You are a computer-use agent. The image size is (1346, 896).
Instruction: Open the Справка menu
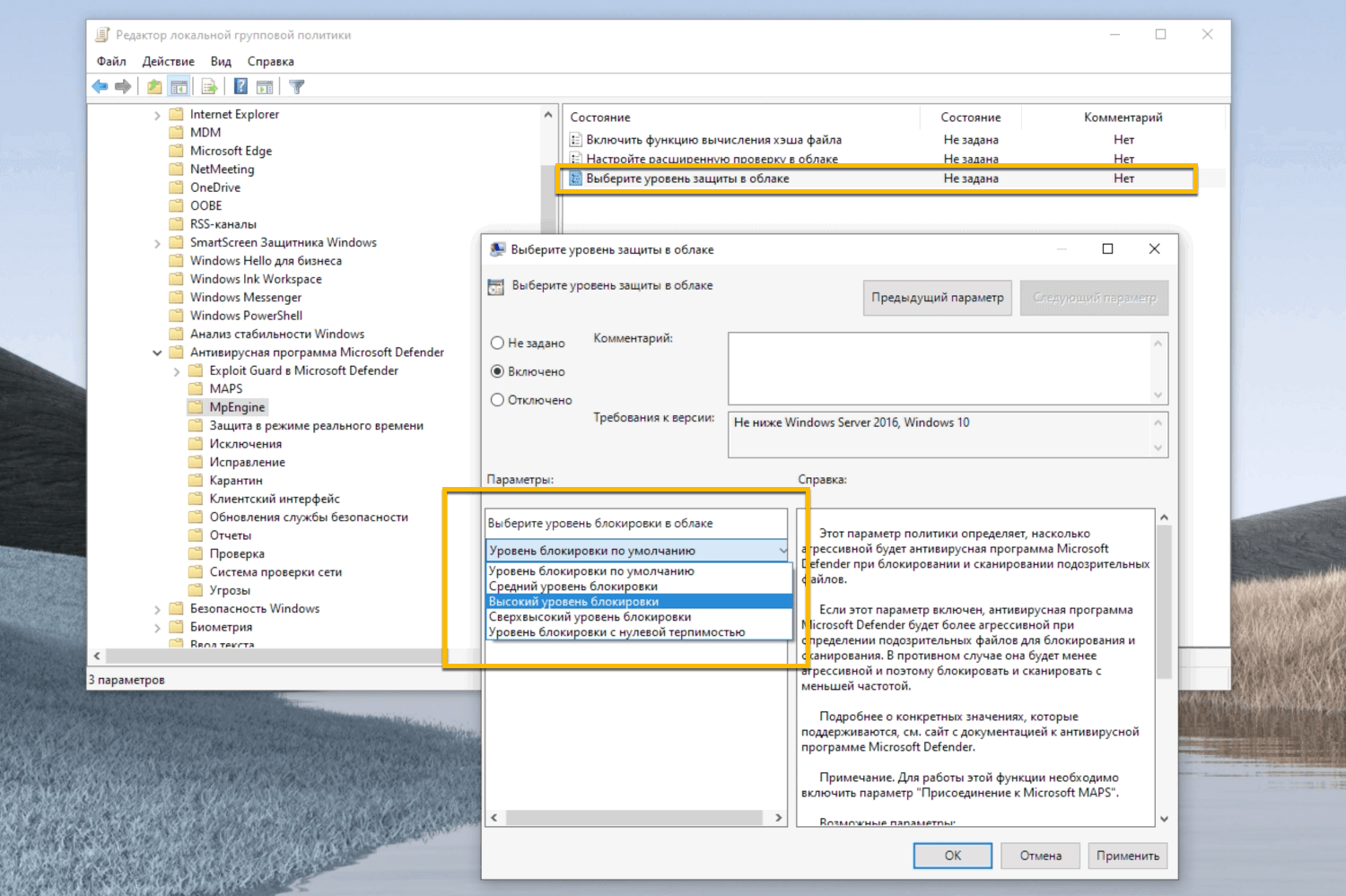pyautogui.click(x=271, y=61)
